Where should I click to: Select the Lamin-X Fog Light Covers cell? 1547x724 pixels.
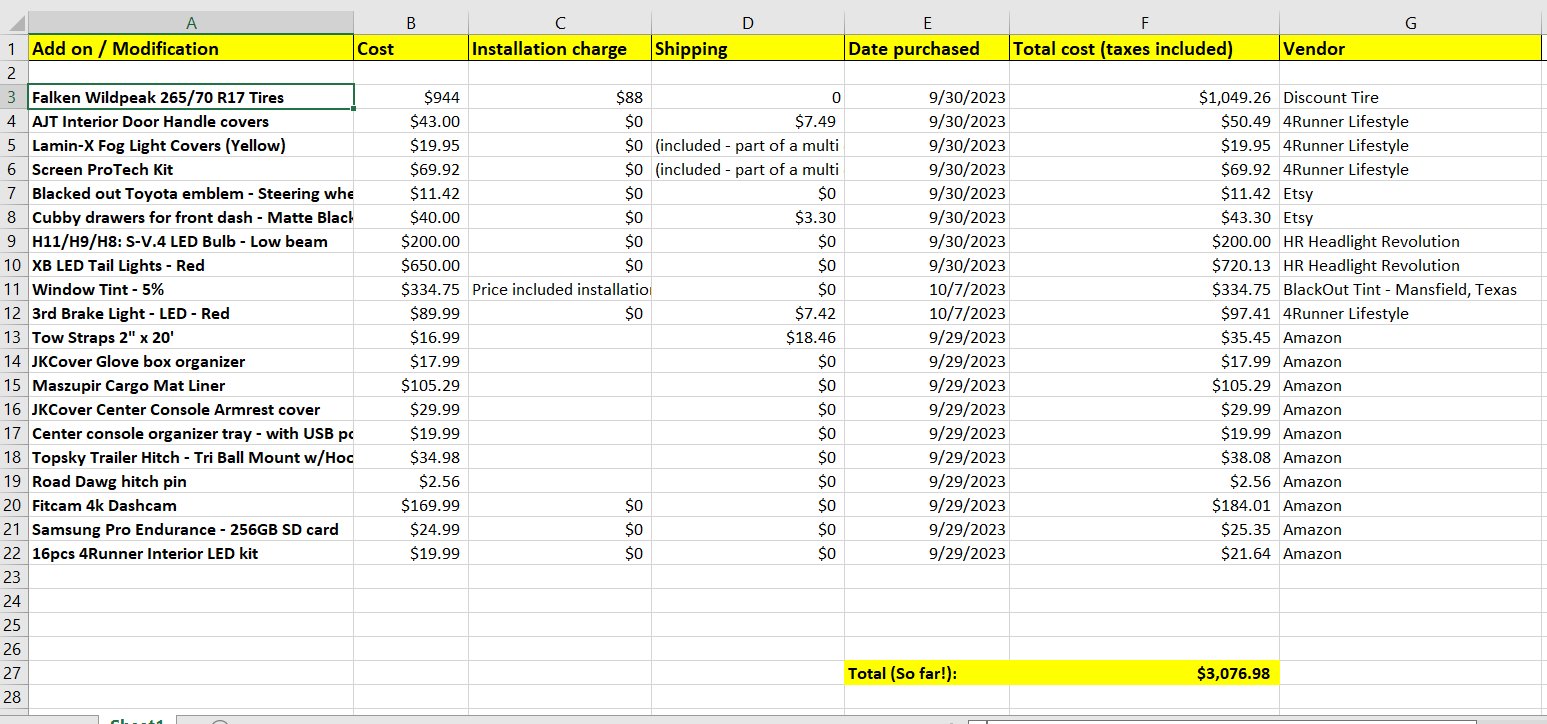(191, 145)
